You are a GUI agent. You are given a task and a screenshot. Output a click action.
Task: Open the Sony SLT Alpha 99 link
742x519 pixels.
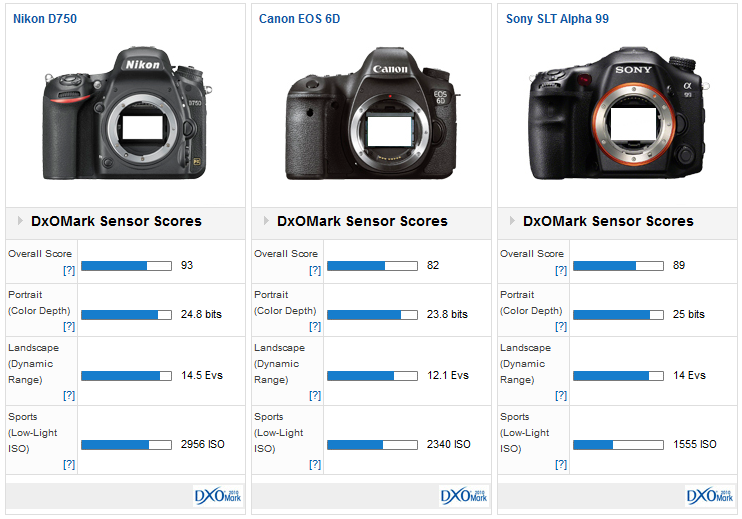pos(557,19)
